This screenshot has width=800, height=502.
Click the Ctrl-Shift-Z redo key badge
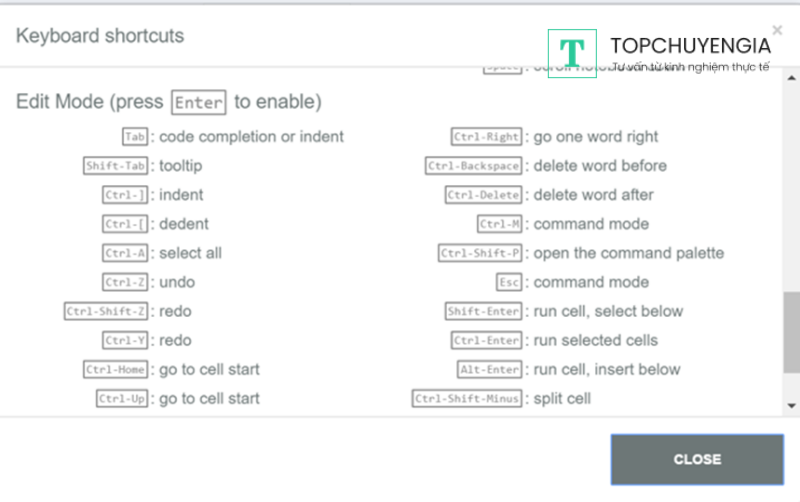(x=106, y=311)
